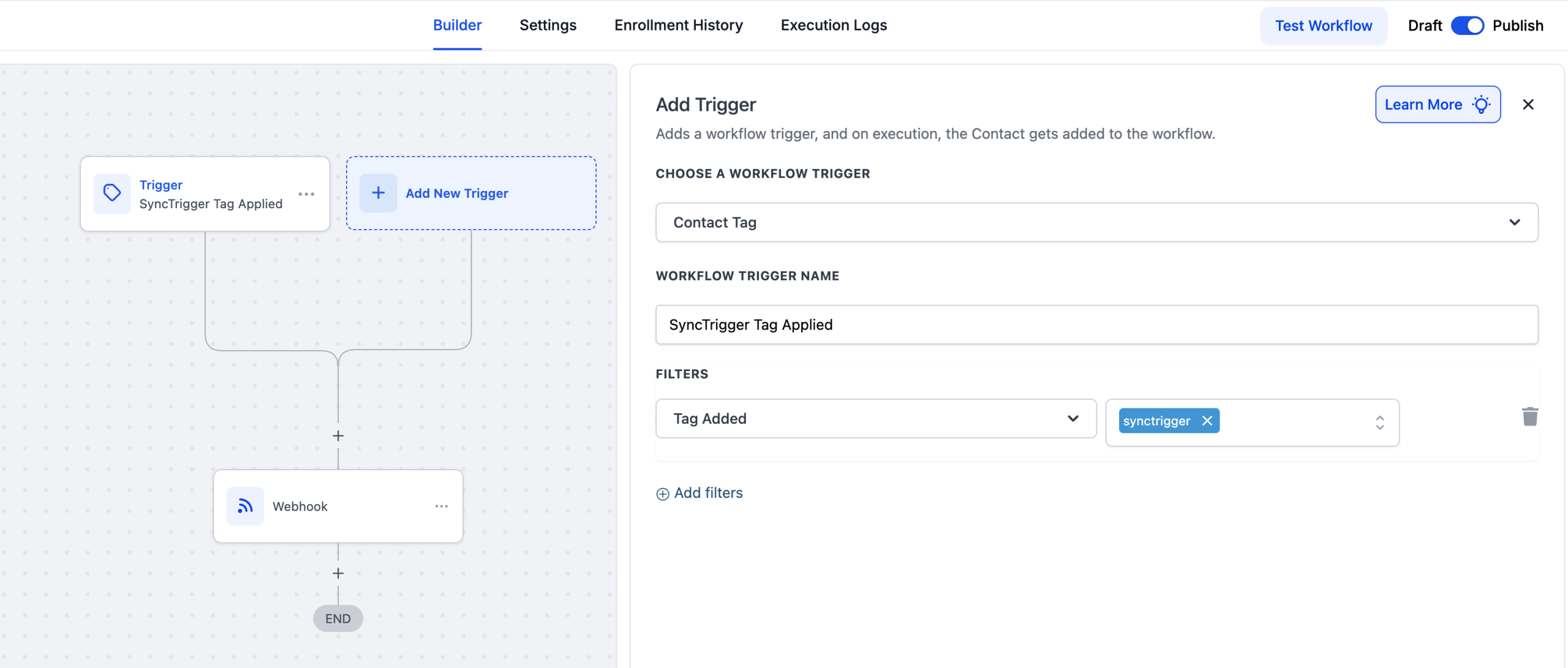
Task: Switch to the Builder tab
Action: coord(458,25)
